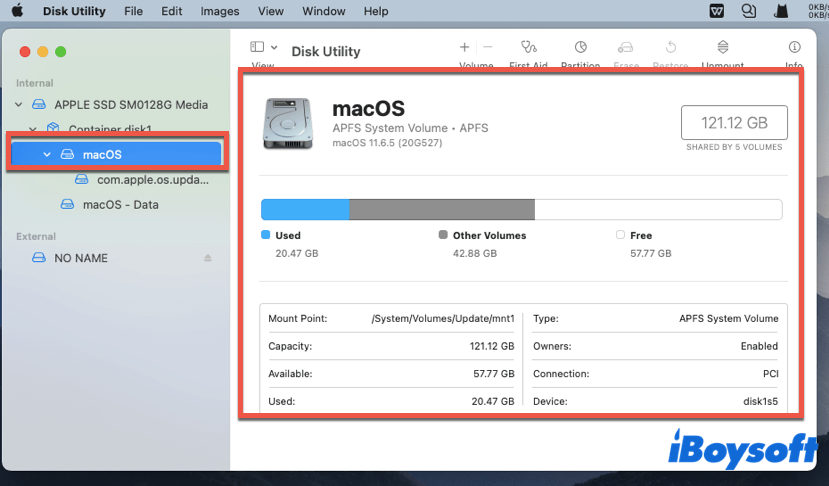Click the Restore arrow icon
The height and width of the screenshot is (486, 829).
pyautogui.click(x=670, y=47)
